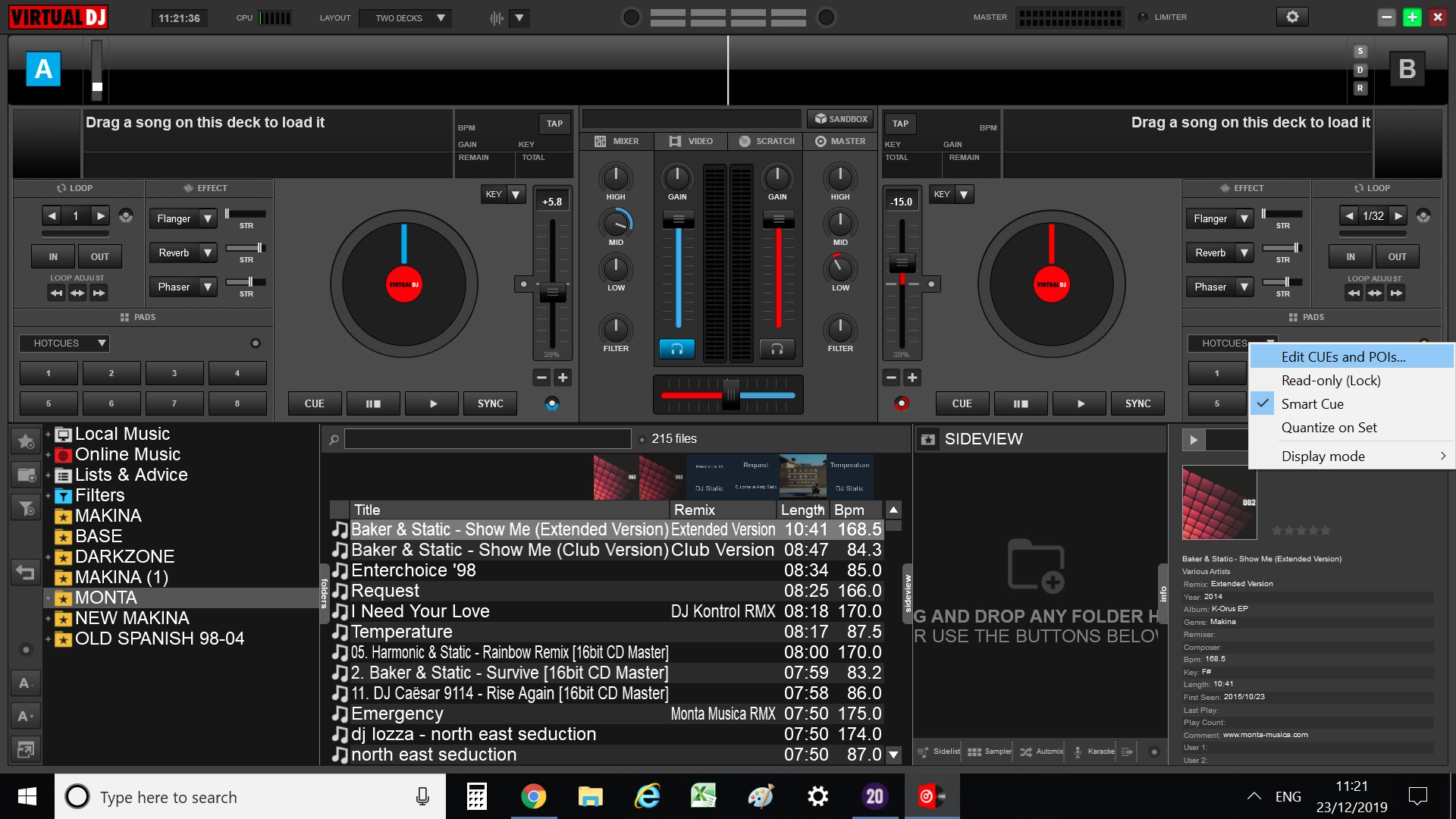Open deck A Phaser effect dropdown
This screenshot has height=819, width=1456.
pos(208,287)
